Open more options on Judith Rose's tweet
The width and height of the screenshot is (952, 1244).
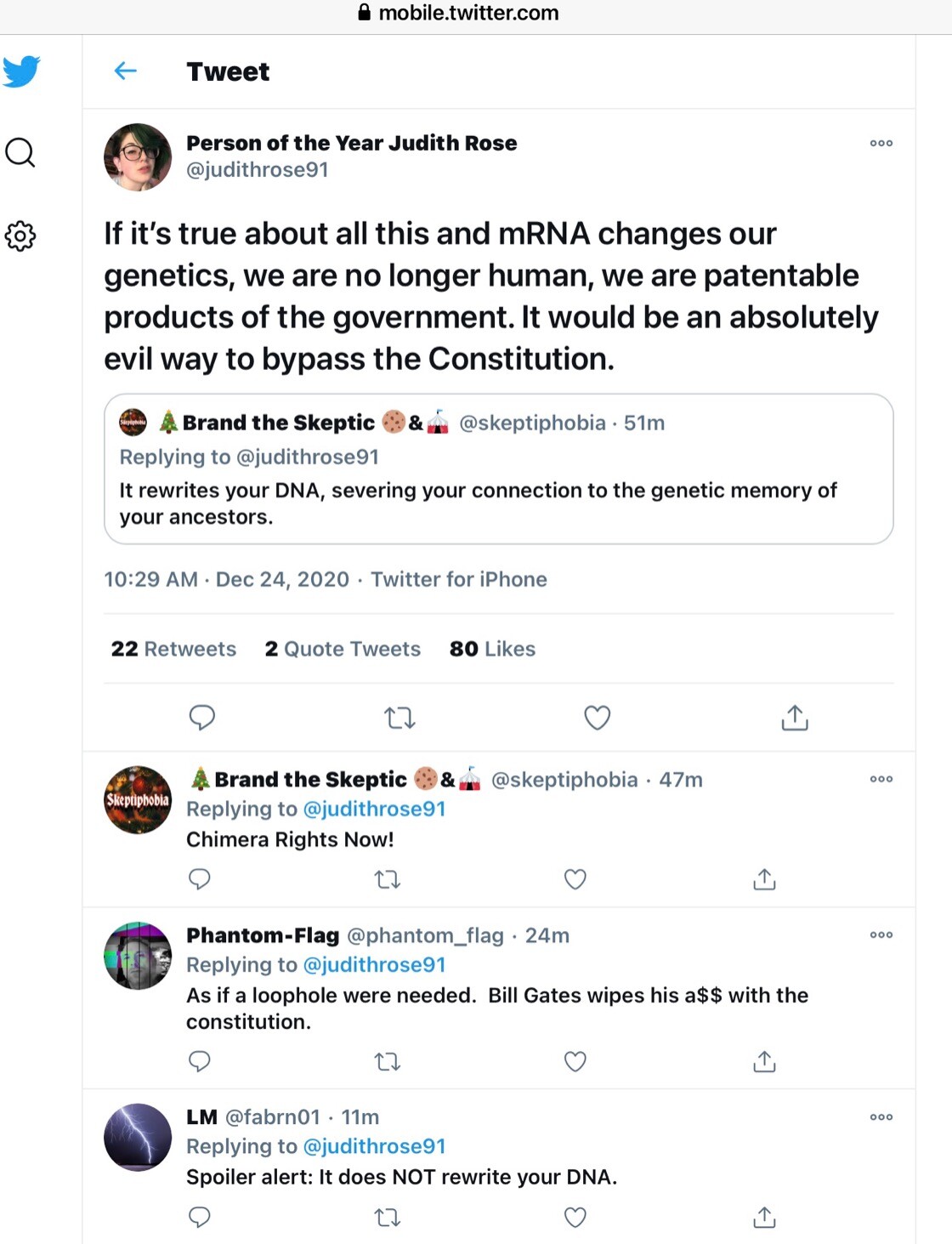pyautogui.click(x=881, y=143)
